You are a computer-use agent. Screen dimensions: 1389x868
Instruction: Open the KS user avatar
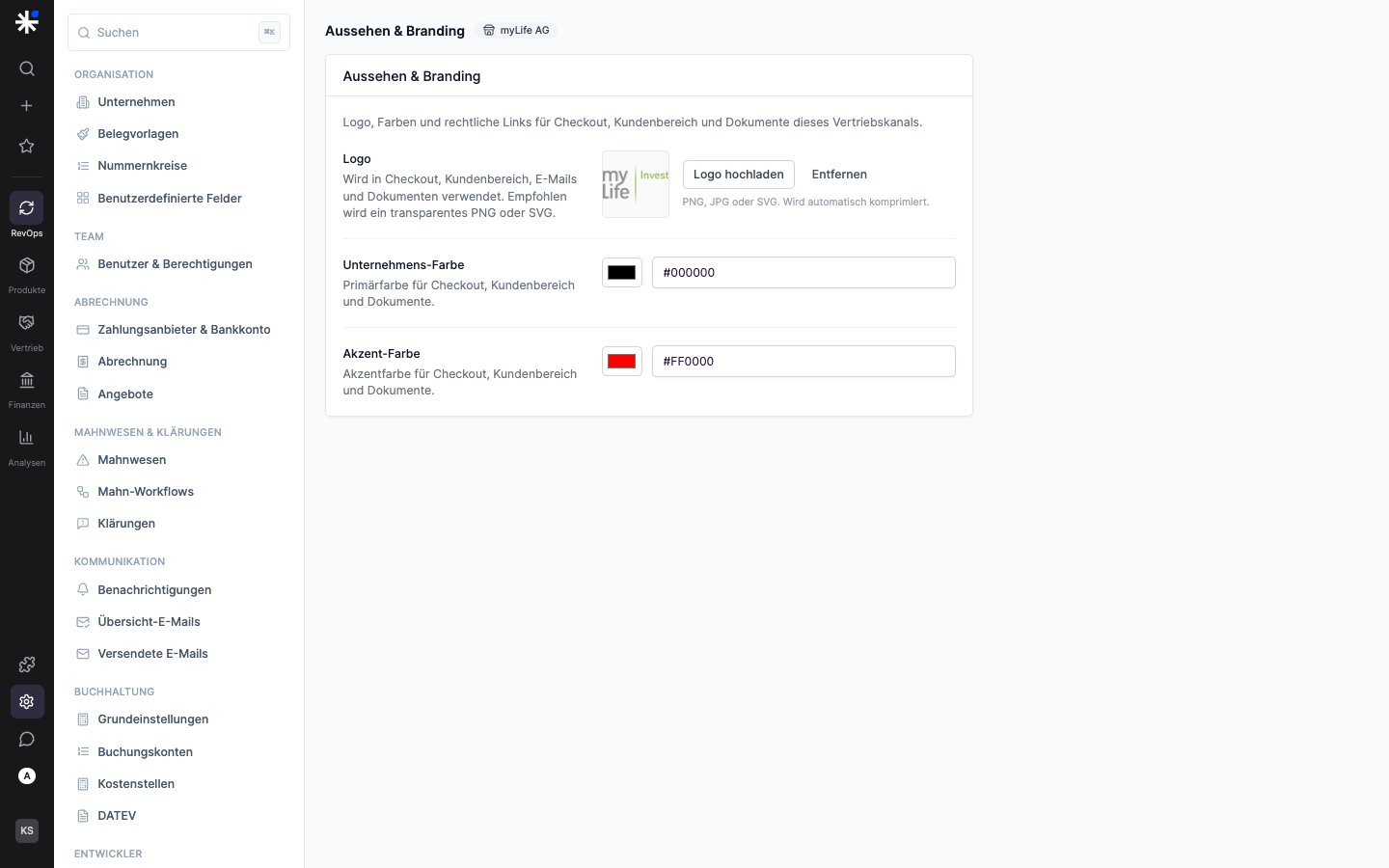27,830
